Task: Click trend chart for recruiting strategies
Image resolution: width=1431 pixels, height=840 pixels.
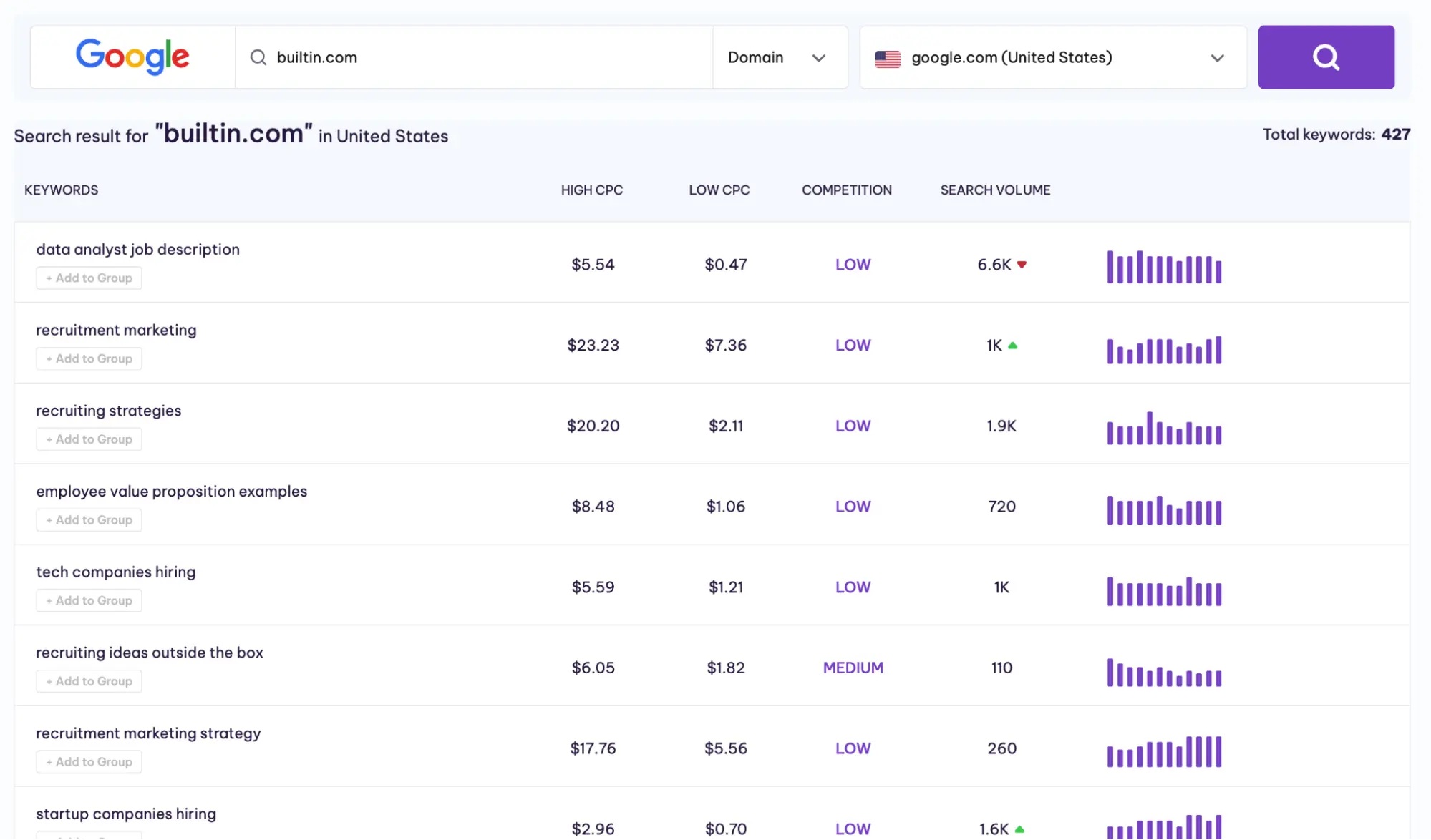Action: [1164, 428]
